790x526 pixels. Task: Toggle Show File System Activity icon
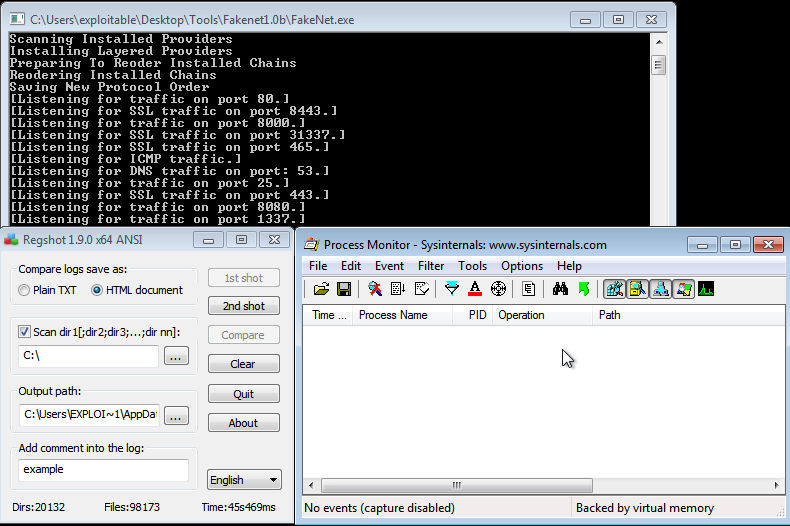(637, 289)
